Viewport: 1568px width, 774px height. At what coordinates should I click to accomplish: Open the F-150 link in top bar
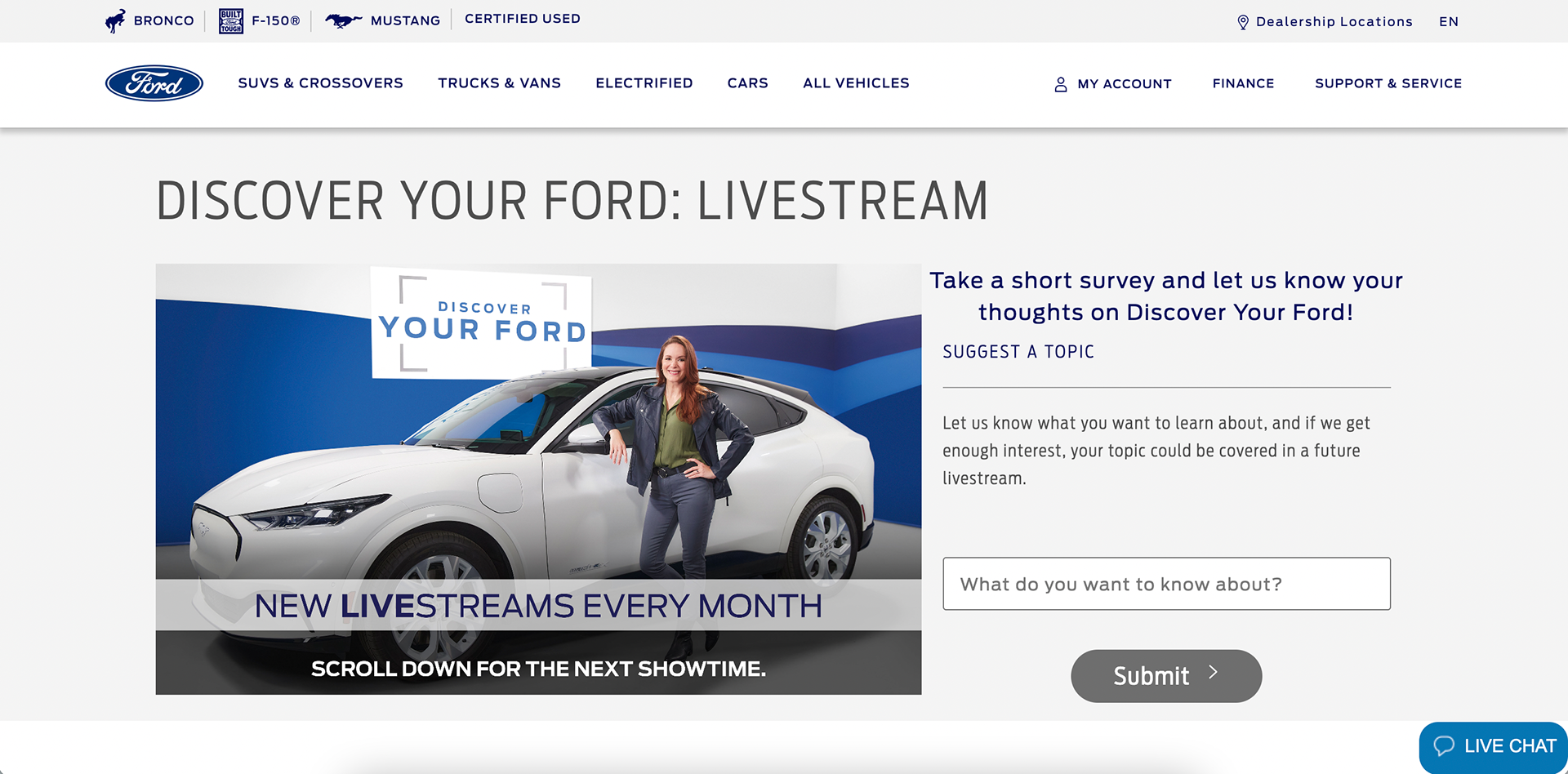(276, 20)
